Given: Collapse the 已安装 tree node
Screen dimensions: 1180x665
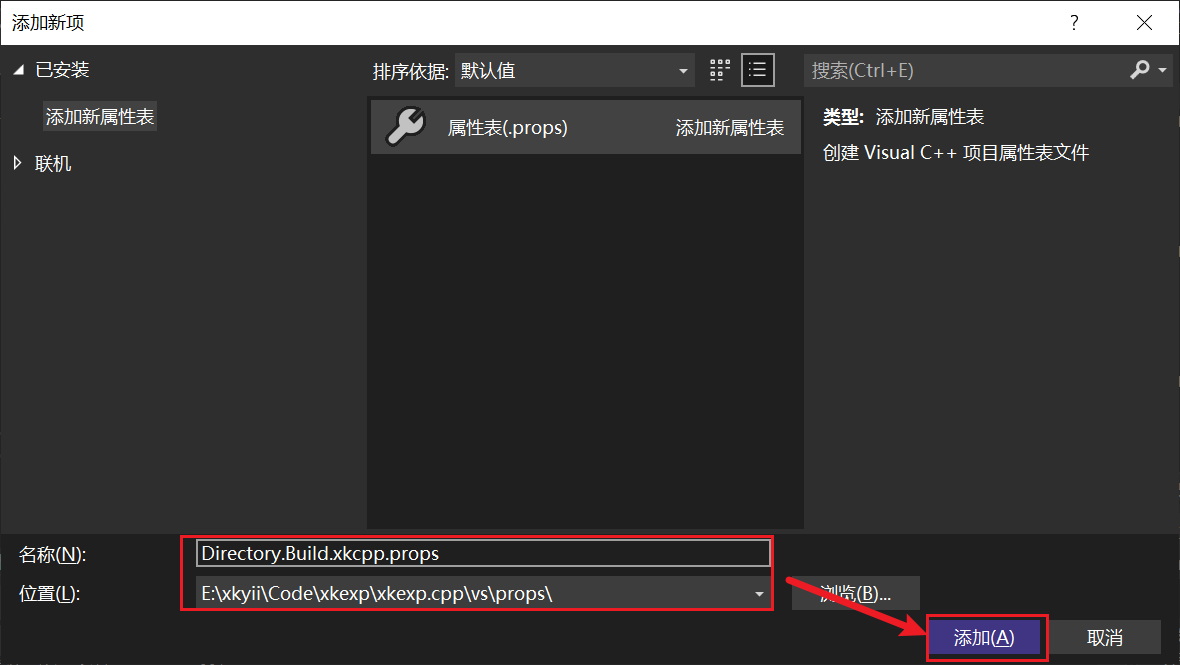Looking at the screenshot, I should click(19, 70).
